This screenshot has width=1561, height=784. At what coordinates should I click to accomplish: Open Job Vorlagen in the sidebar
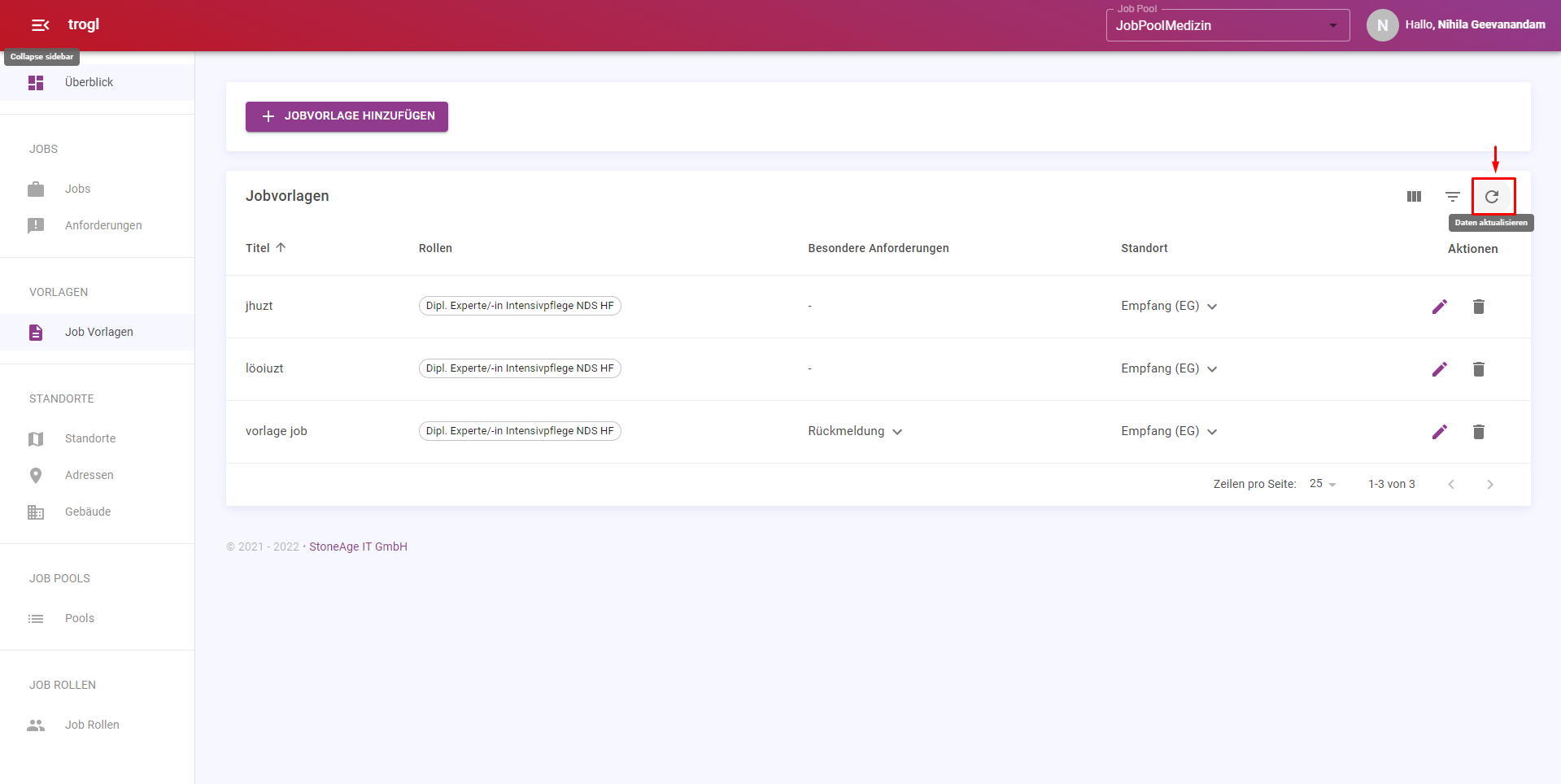pos(97,332)
